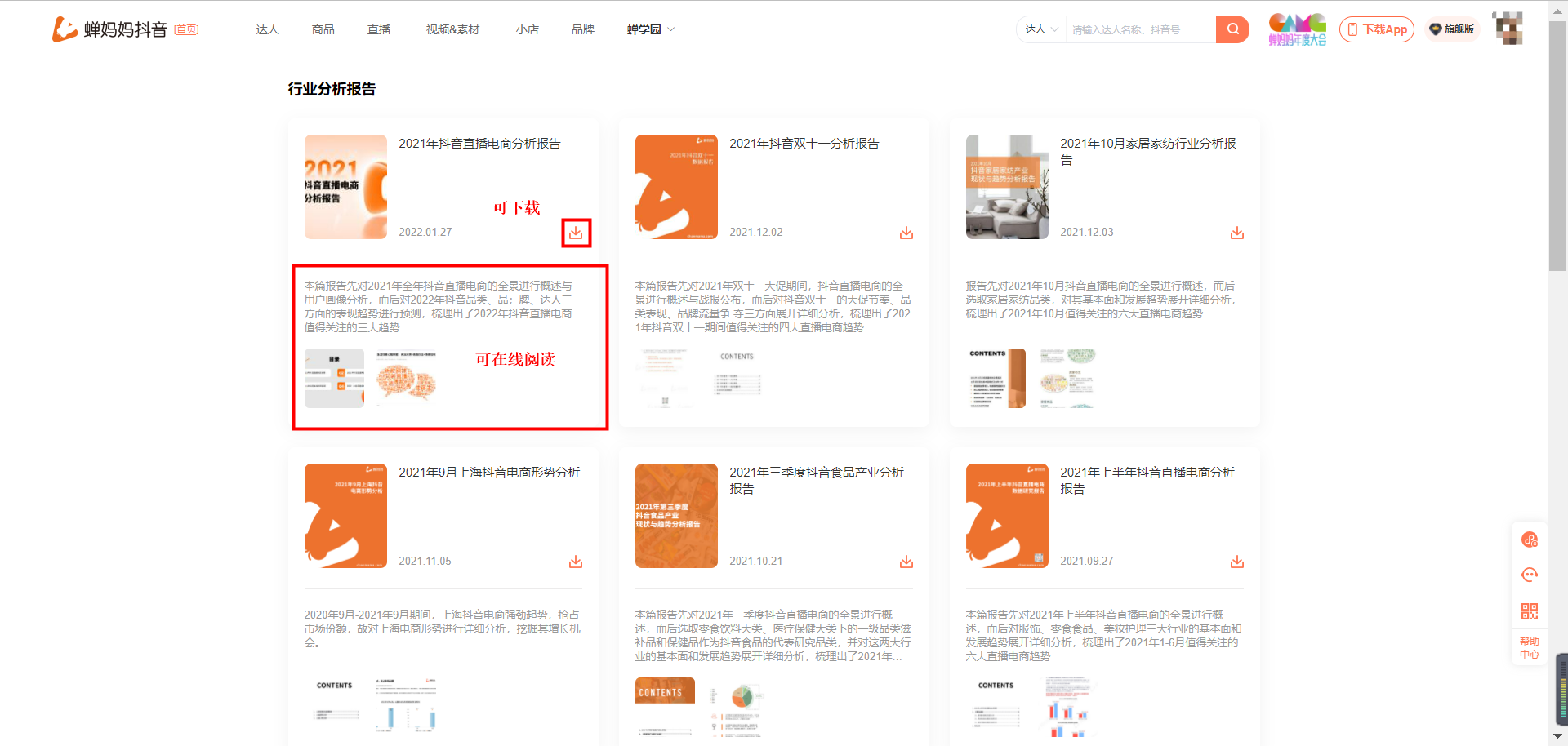Open cover of 2021年三季度抖音食品产业分析报告
This screenshot has height=746, width=1568.
676,516
